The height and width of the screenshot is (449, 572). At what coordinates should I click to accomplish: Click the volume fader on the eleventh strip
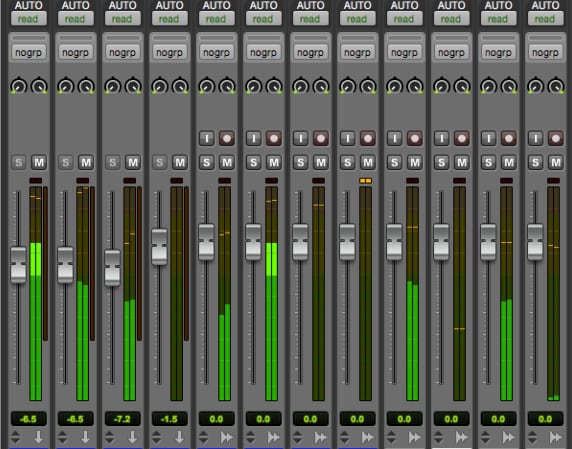pos(488,242)
